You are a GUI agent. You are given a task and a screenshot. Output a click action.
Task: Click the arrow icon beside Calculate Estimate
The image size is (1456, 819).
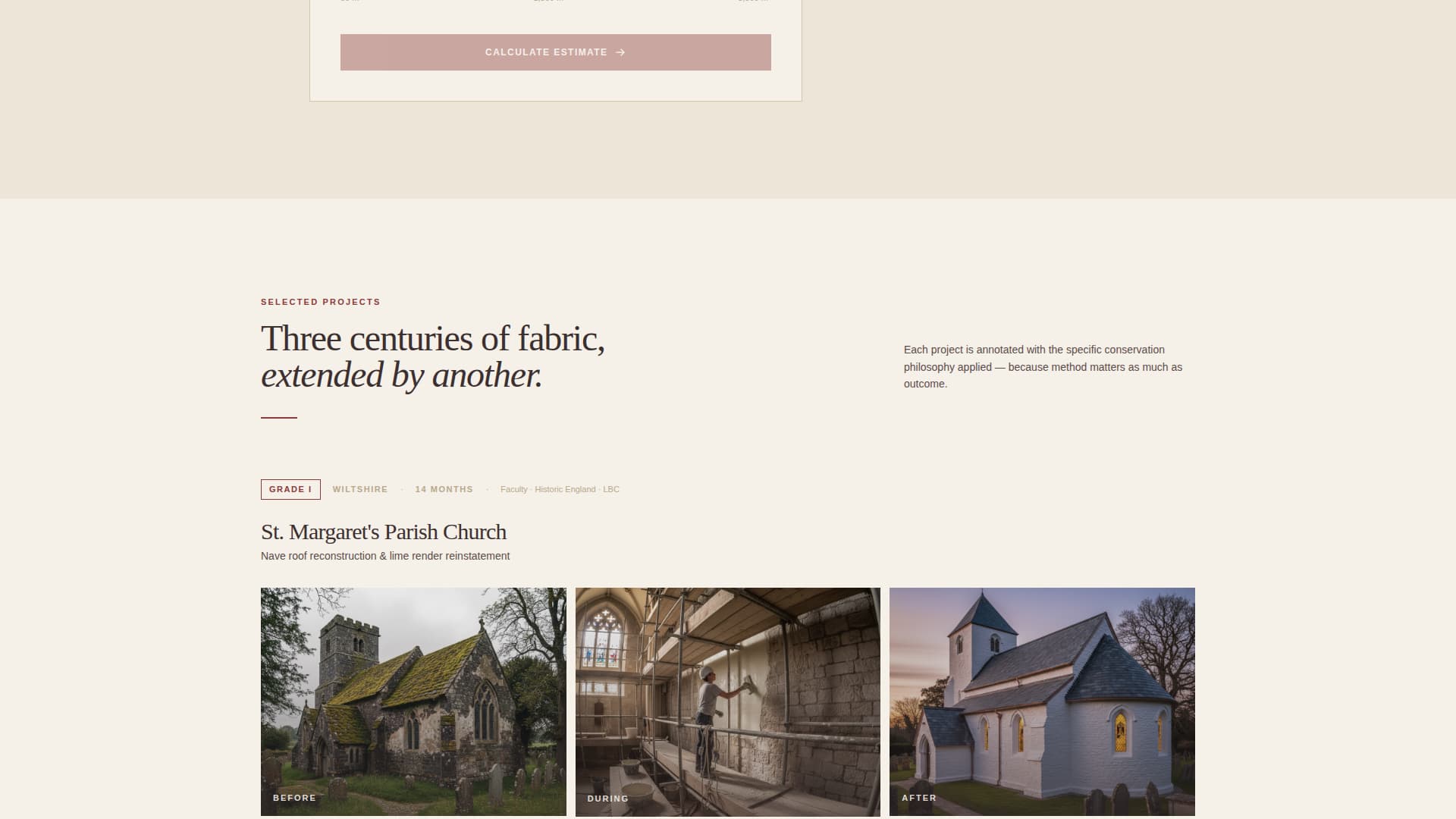click(620, 52)
